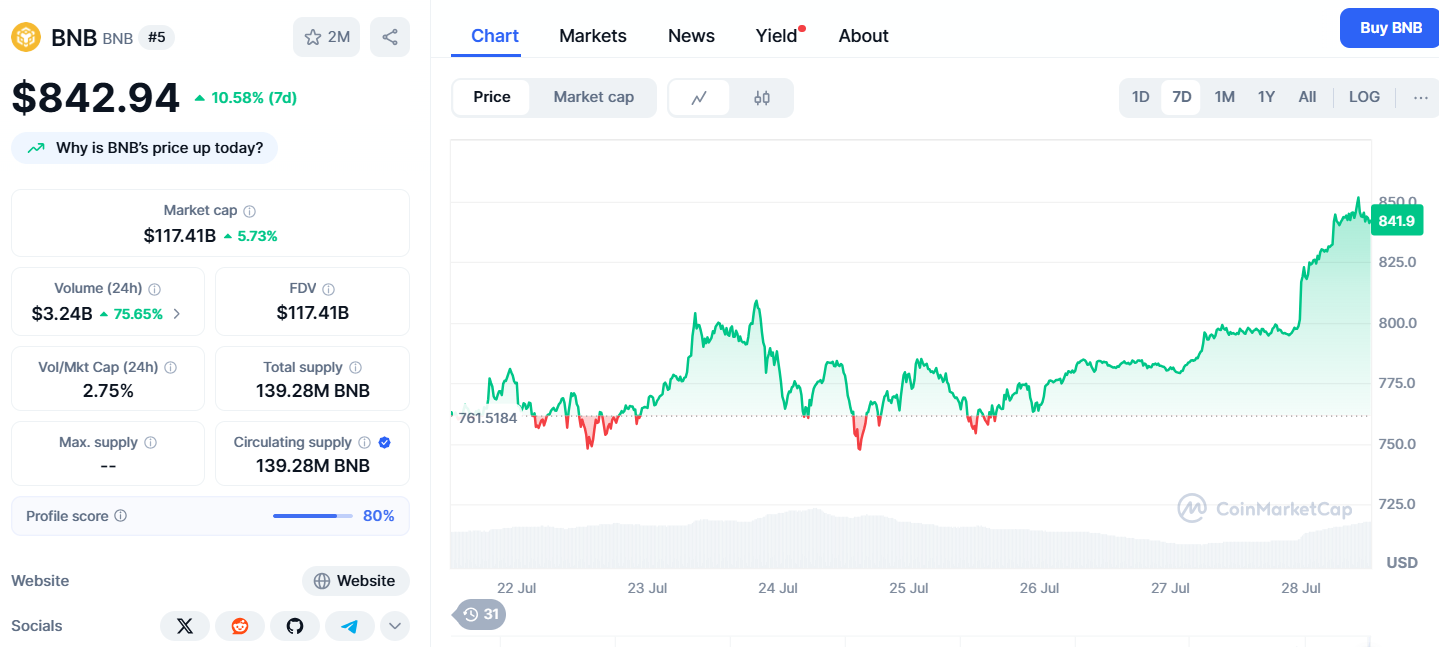Select the 1D time range
This screenshot has height=647, width=1439.
(x=1140, y=97)
